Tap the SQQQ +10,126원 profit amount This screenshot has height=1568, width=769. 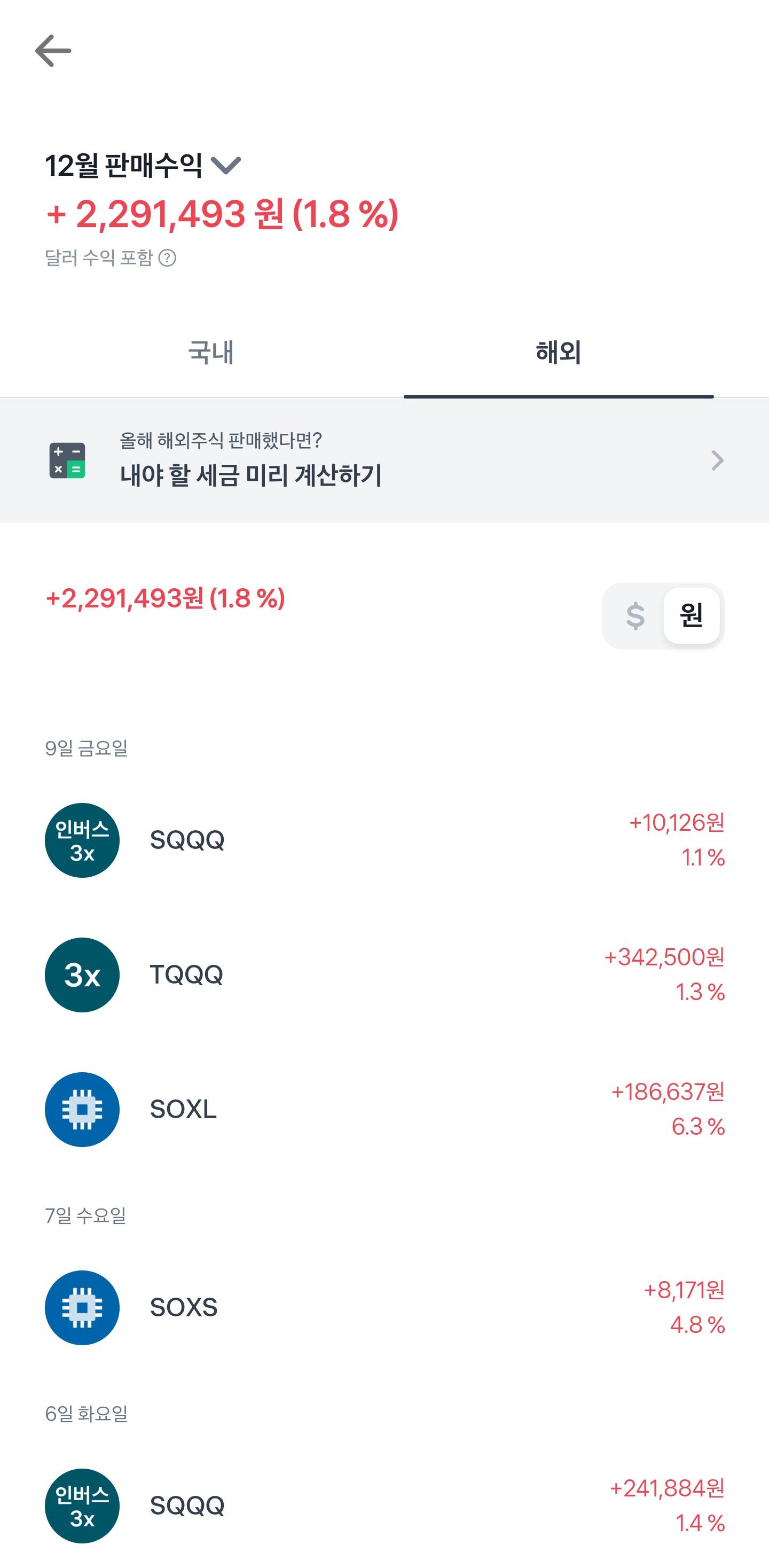pyautogui.click(x=677, y=823)
